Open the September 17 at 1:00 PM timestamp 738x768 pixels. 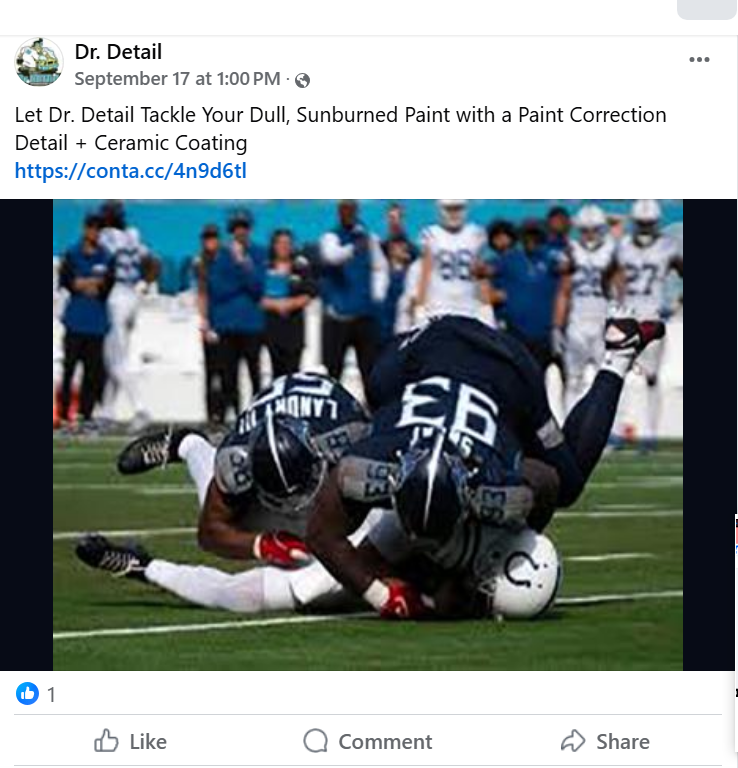click(177, 79)
